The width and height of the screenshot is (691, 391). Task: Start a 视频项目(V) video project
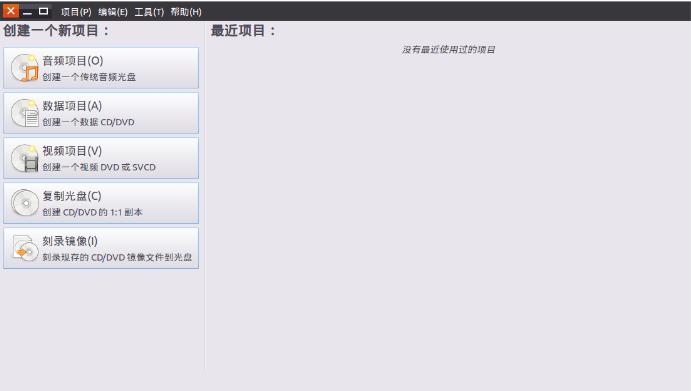tap(101, 158)
